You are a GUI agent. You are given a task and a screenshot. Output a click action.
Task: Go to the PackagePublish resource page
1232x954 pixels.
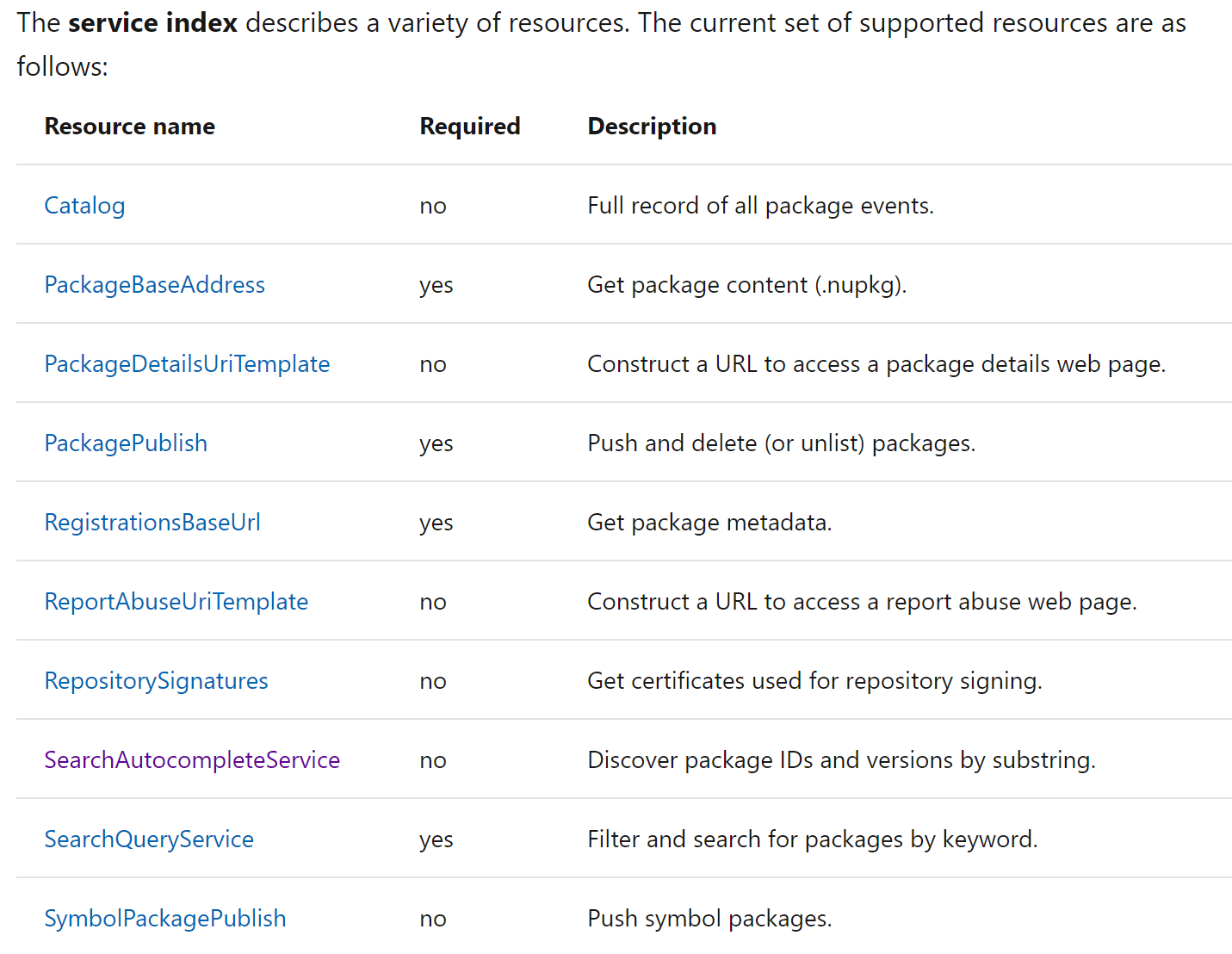(x=126, y=443)
